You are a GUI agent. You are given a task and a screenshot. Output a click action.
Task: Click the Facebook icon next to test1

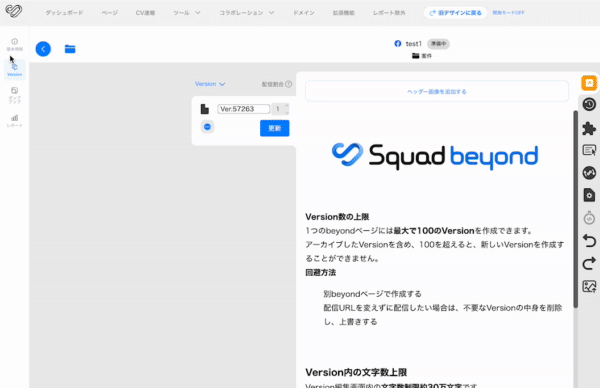[x=398, y=44]
